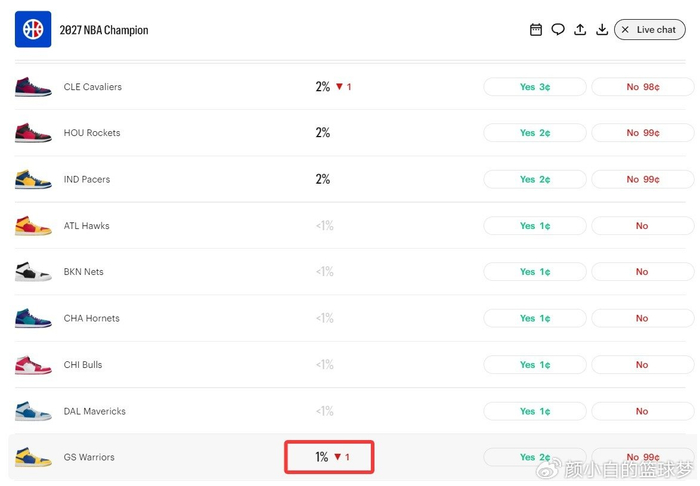Buy No 98¢ for CLE Cavaliers
700x486 pixels.
click(x=643, y=87)
